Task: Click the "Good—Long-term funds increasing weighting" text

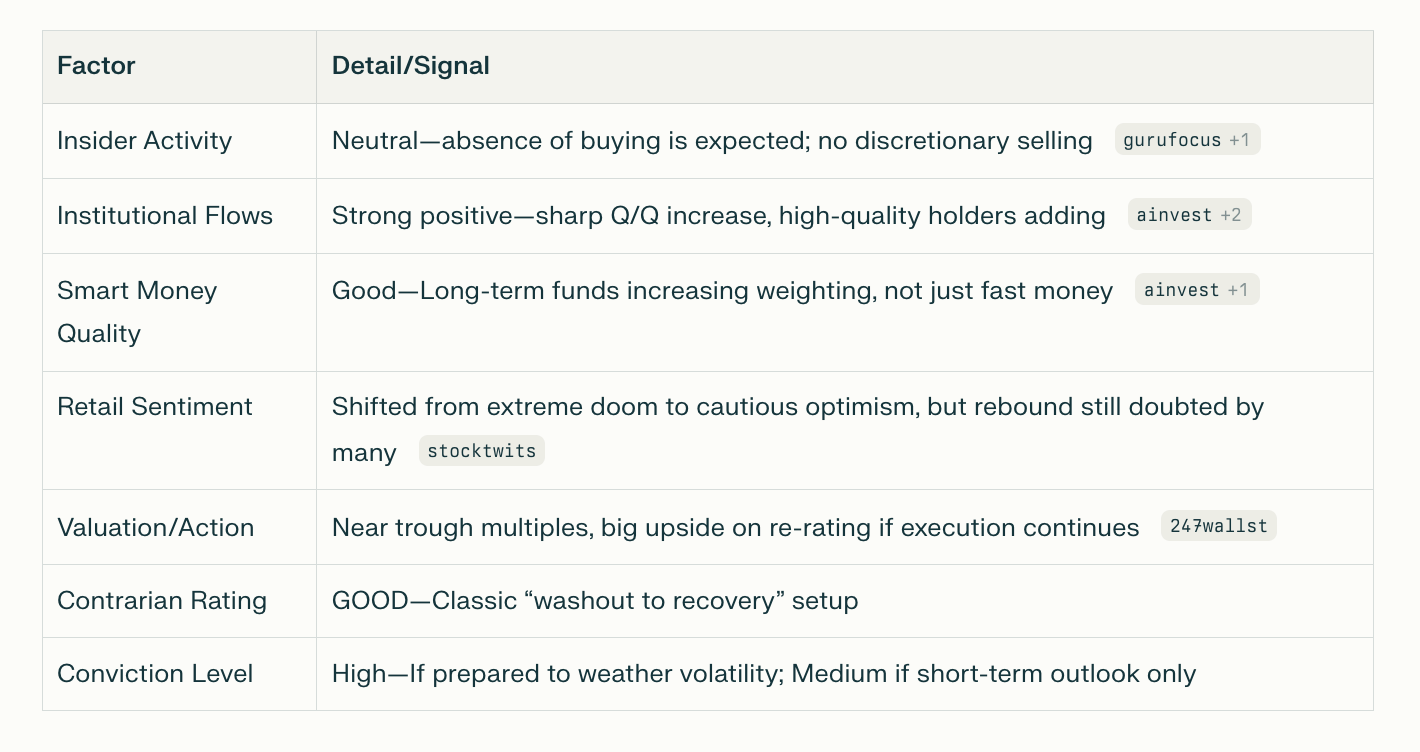Action: (x=722, y=290)
